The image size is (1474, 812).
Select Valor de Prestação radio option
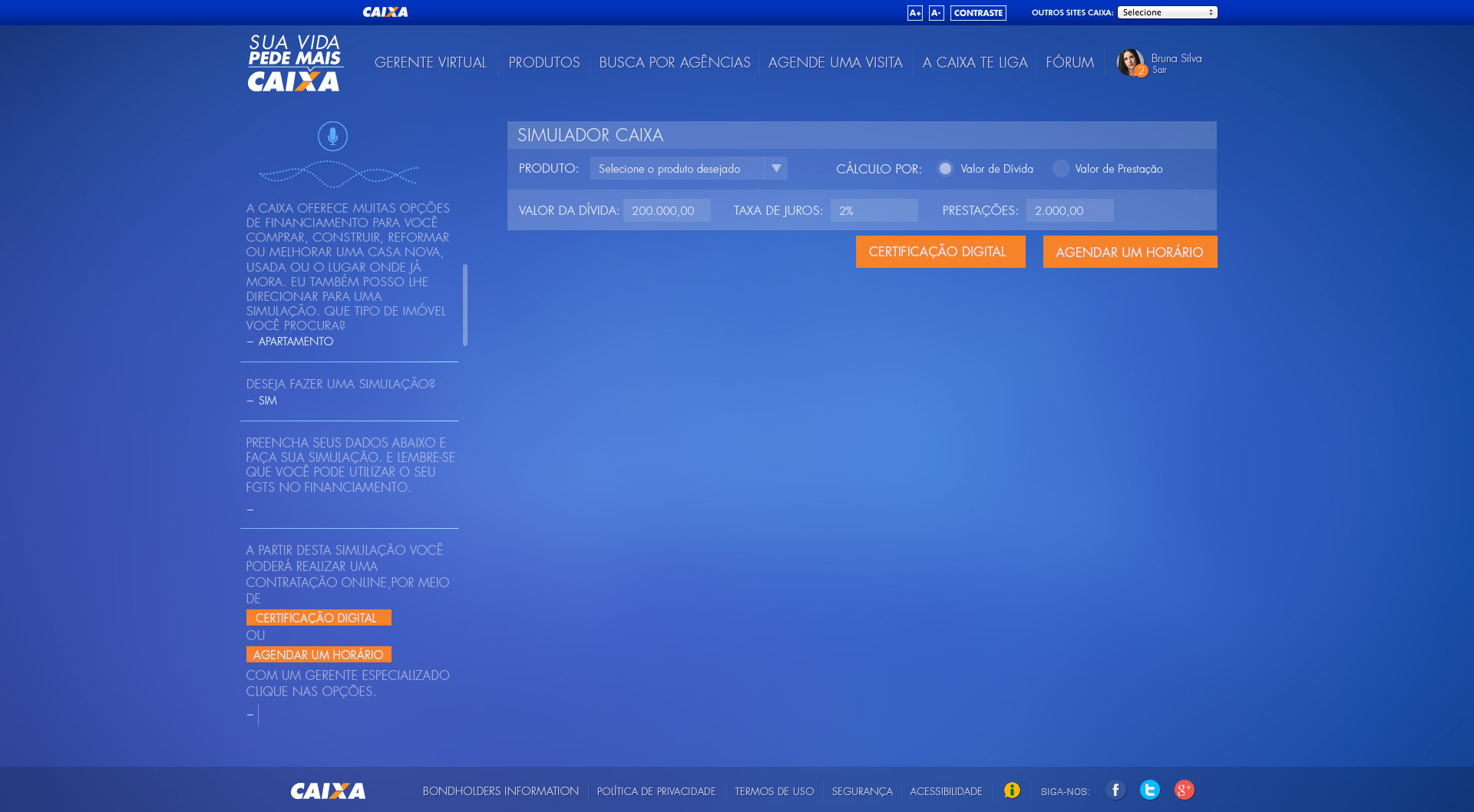1061,168
